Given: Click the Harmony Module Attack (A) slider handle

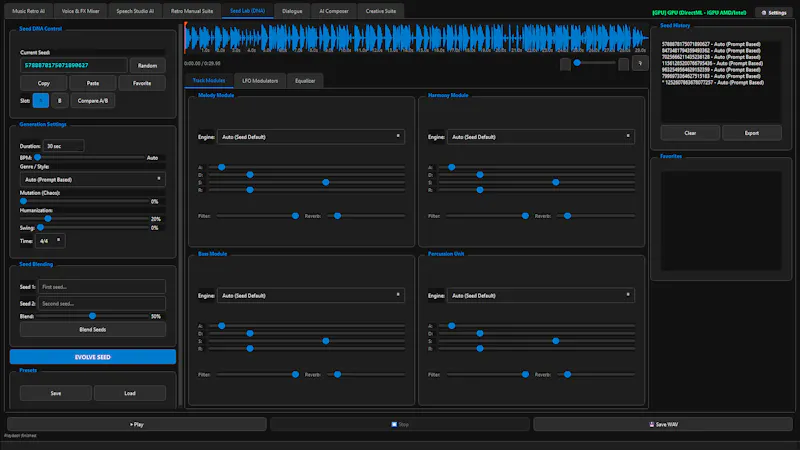Looking at the screenshot, I should 452,167.
